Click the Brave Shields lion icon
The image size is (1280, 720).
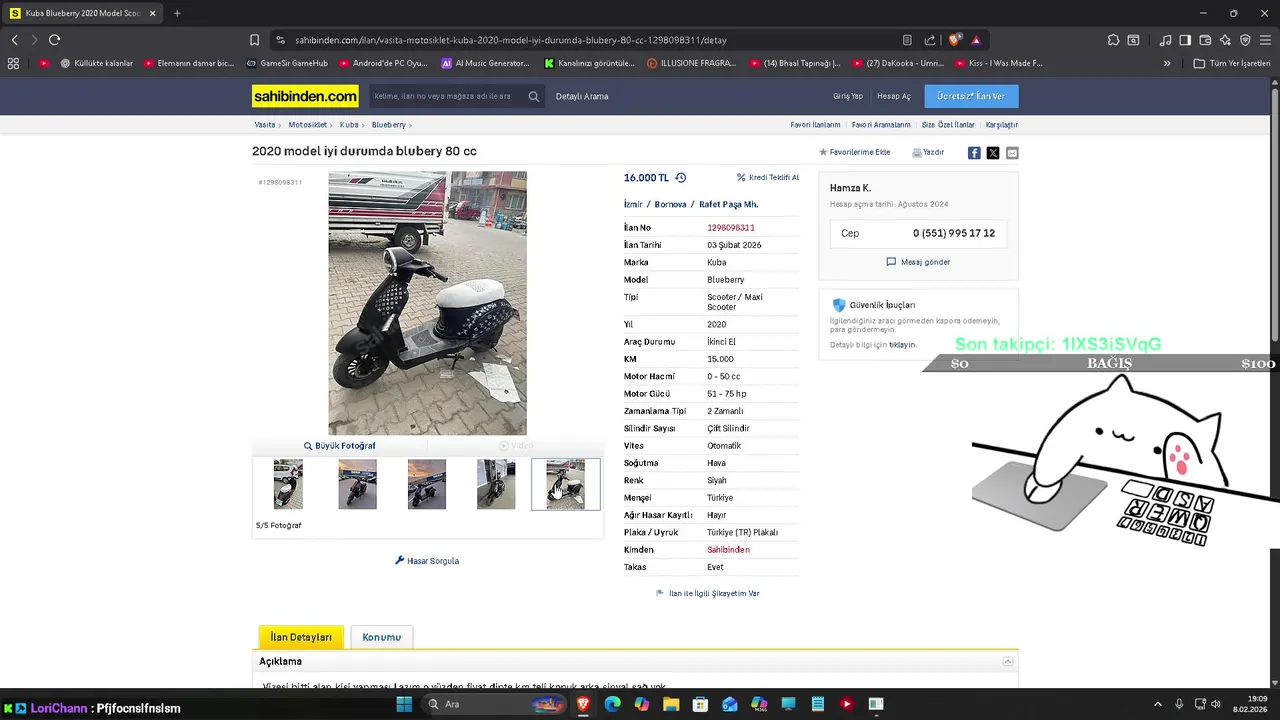coord(954,40)
